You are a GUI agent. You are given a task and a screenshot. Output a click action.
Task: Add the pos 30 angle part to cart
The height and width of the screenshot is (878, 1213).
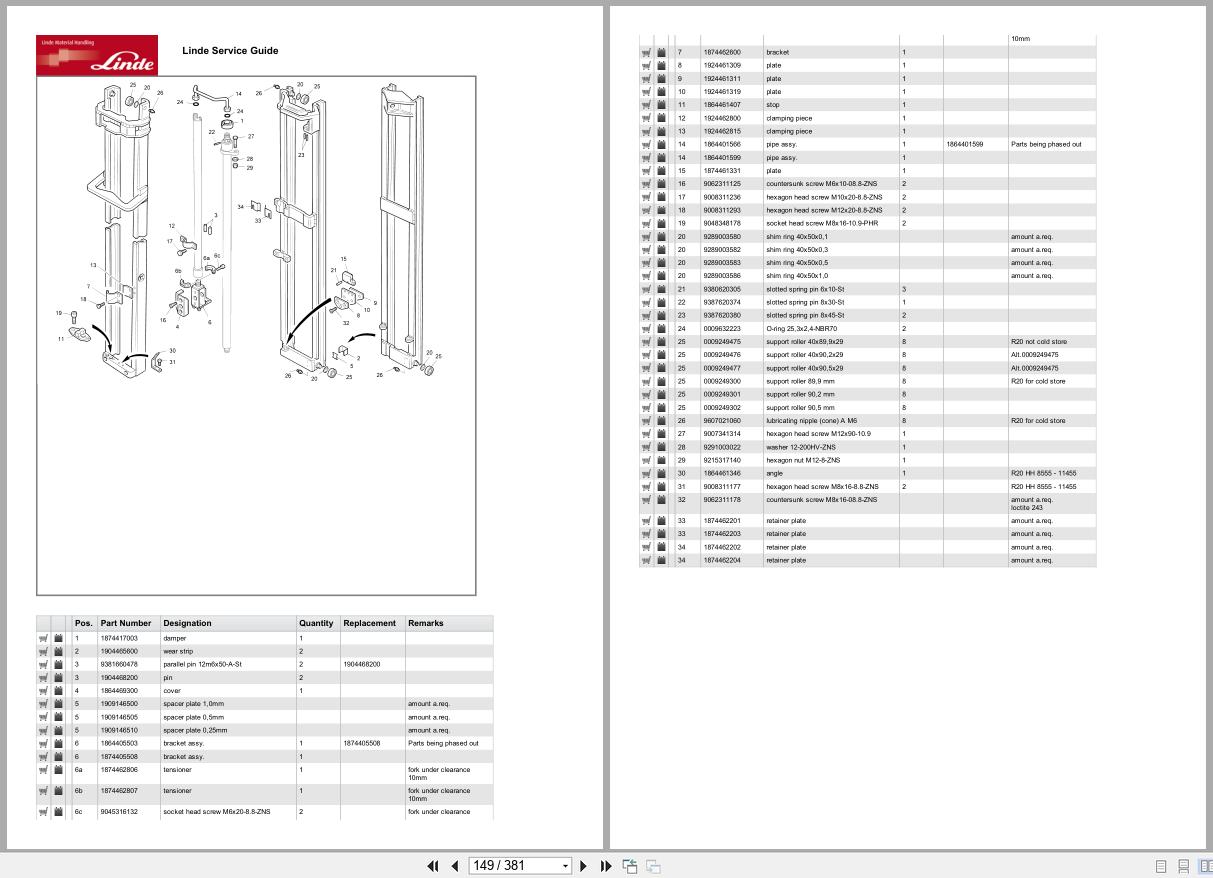[647, 473]
